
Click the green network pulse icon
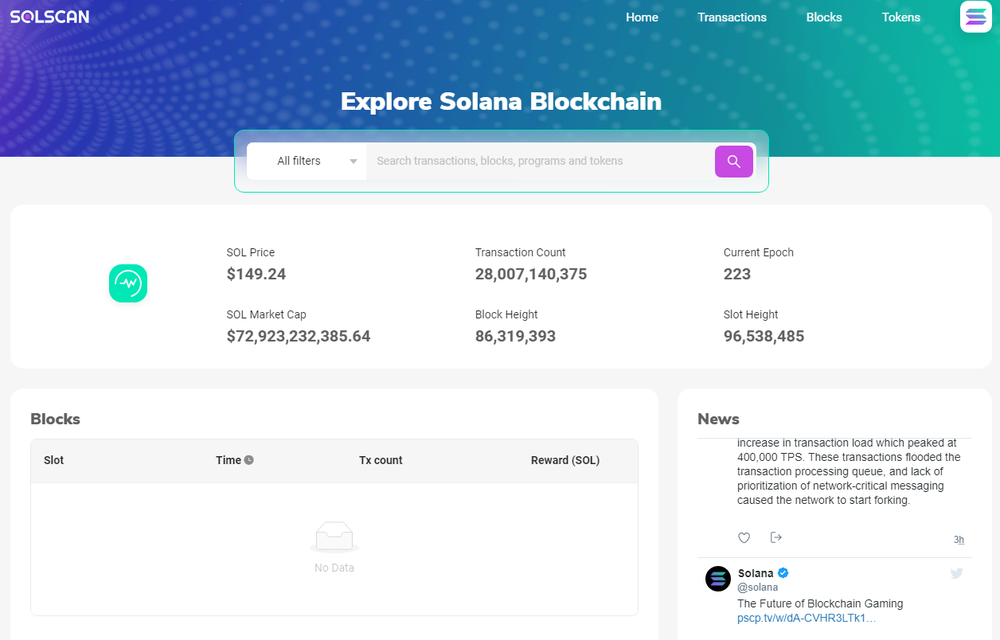128,284
